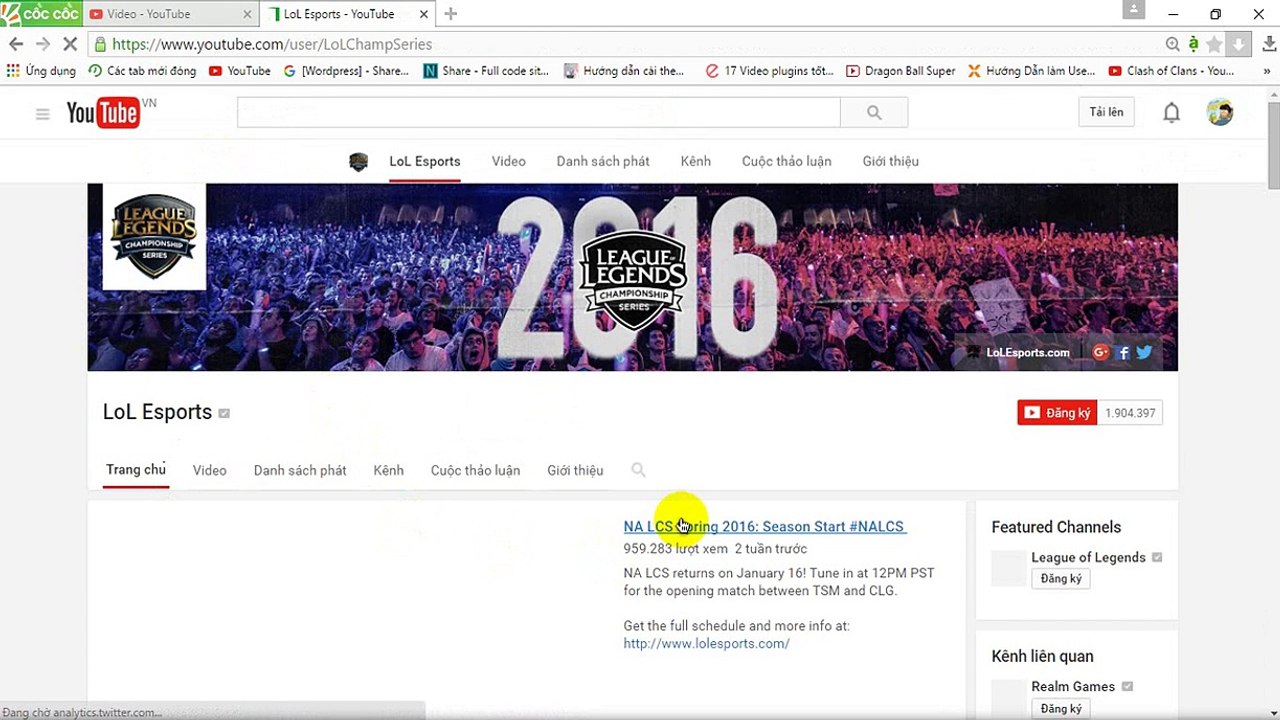The width and height of the screenshot is (1280, 720).
Task: Open the notifications bell
Action: coord(1171,113)
